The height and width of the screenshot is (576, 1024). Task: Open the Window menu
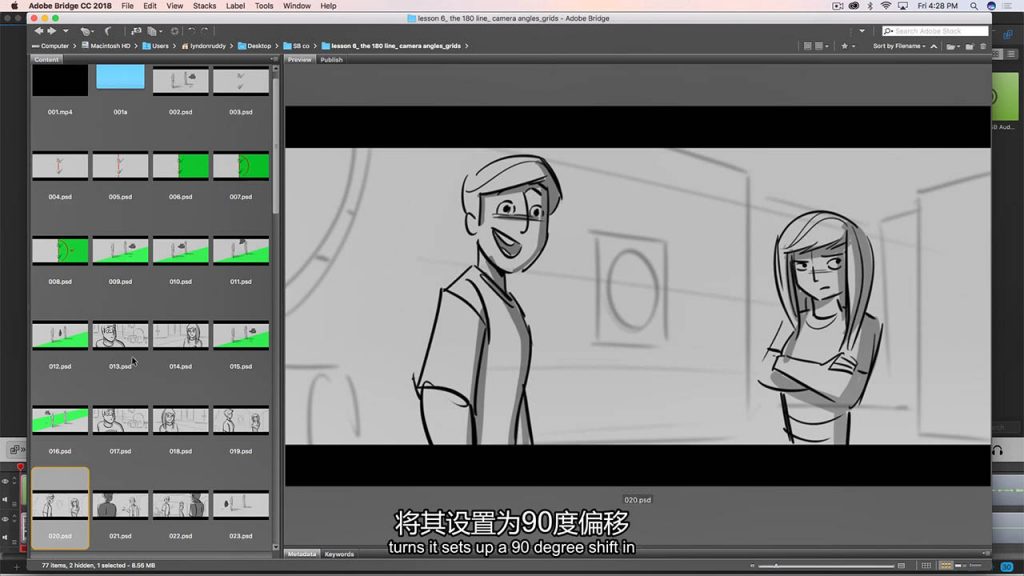[296, 6]
